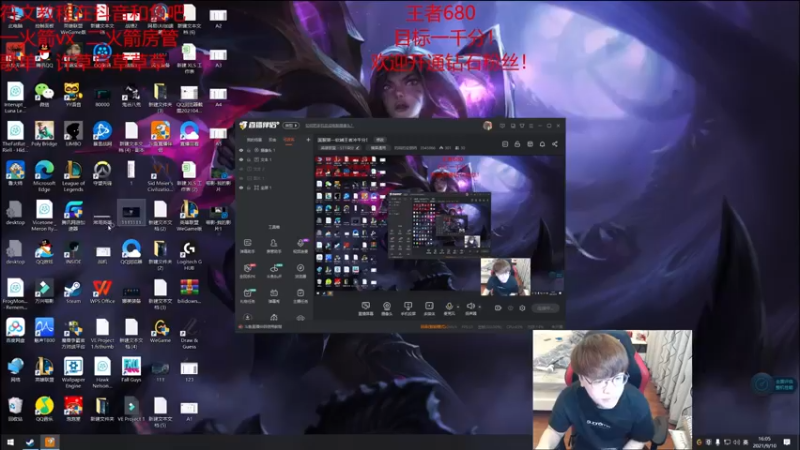The height and width of the screenshot is (450, 800).
Task: Open the share icon at preview top-right
Action: click(555, 144)
